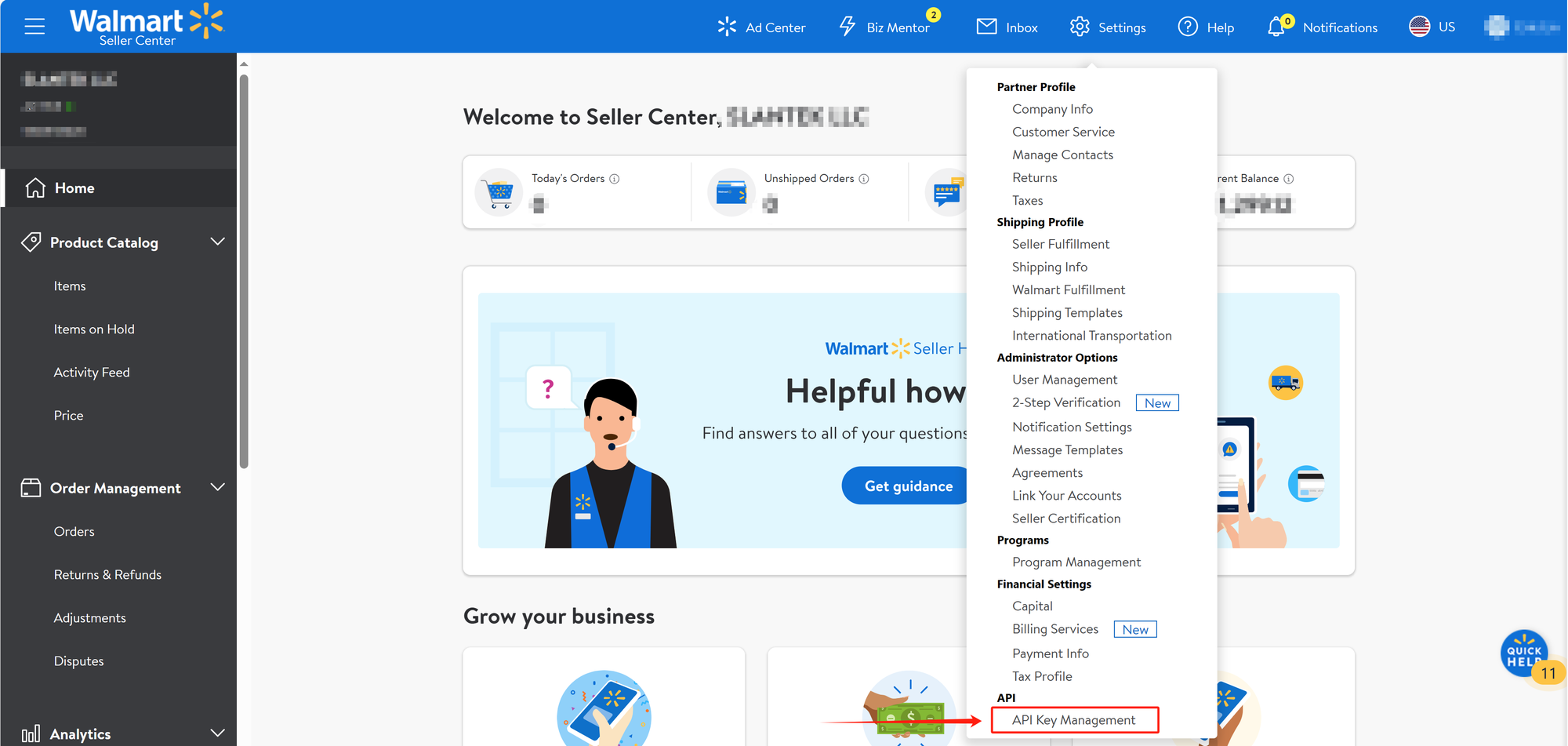Open Ad Center from the top bar
1568x746 pixels.
point(761,27)
